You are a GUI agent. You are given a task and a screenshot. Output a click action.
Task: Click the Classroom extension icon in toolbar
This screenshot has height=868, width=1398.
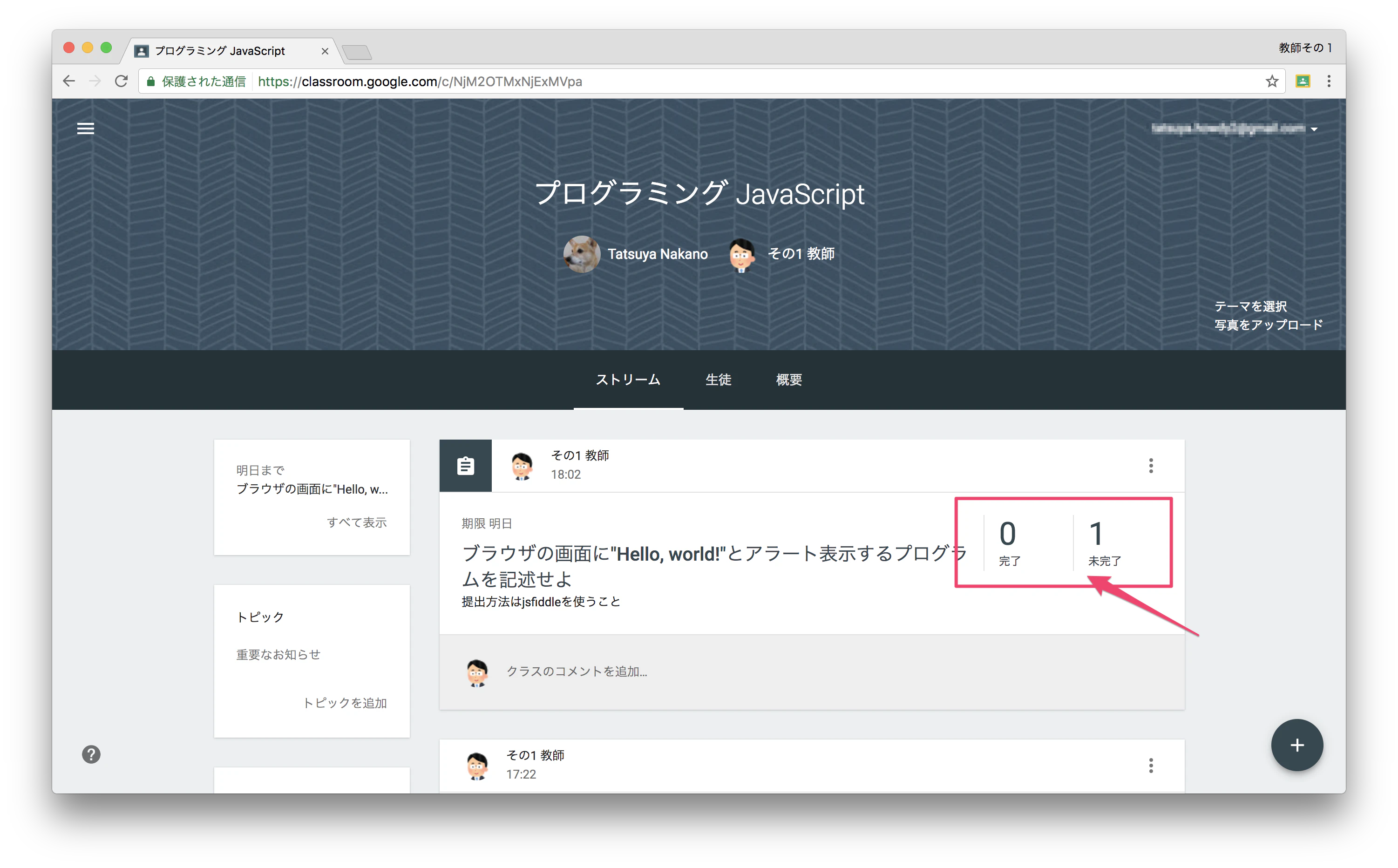(x=1302, y=81)
